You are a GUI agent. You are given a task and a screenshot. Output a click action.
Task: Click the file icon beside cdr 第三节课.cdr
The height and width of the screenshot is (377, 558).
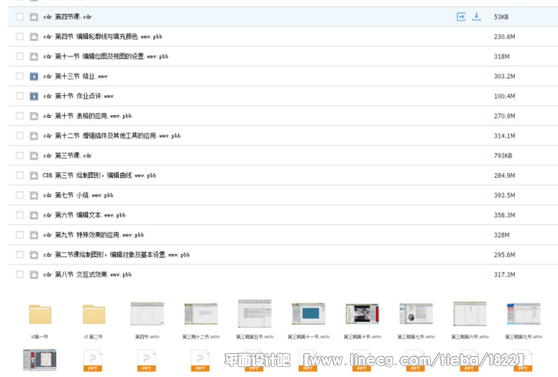tap(34, 156)
